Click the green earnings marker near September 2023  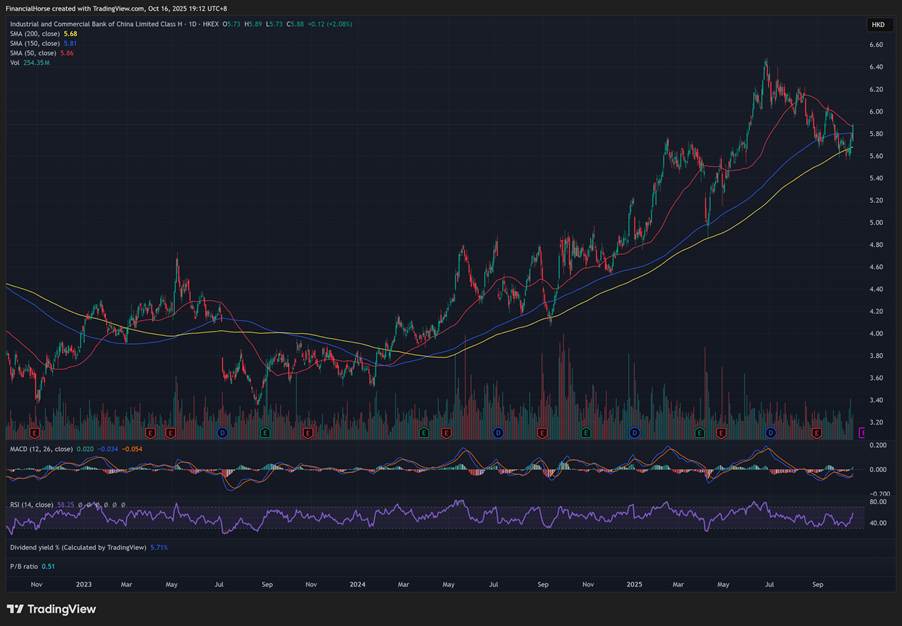pyautogui.click(x=265, y=433)
